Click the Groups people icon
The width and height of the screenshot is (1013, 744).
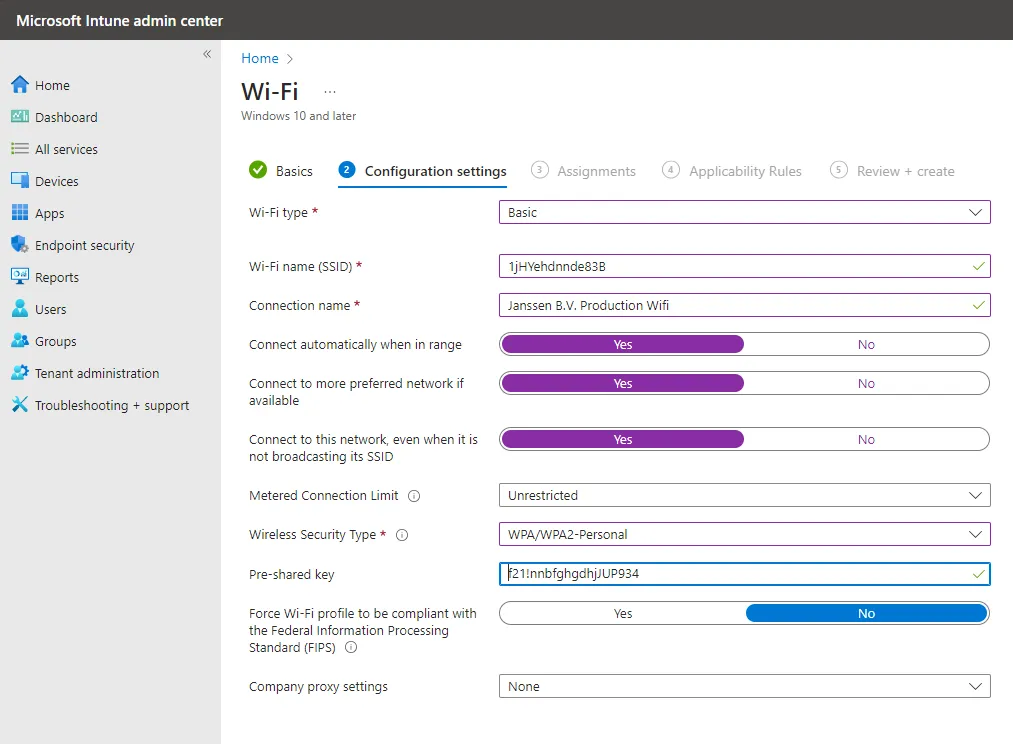tap(20, 340)
